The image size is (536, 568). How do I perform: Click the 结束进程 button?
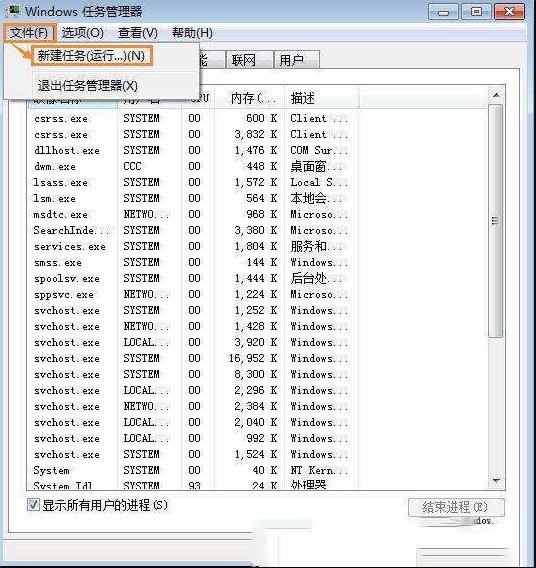click(456, 507)
